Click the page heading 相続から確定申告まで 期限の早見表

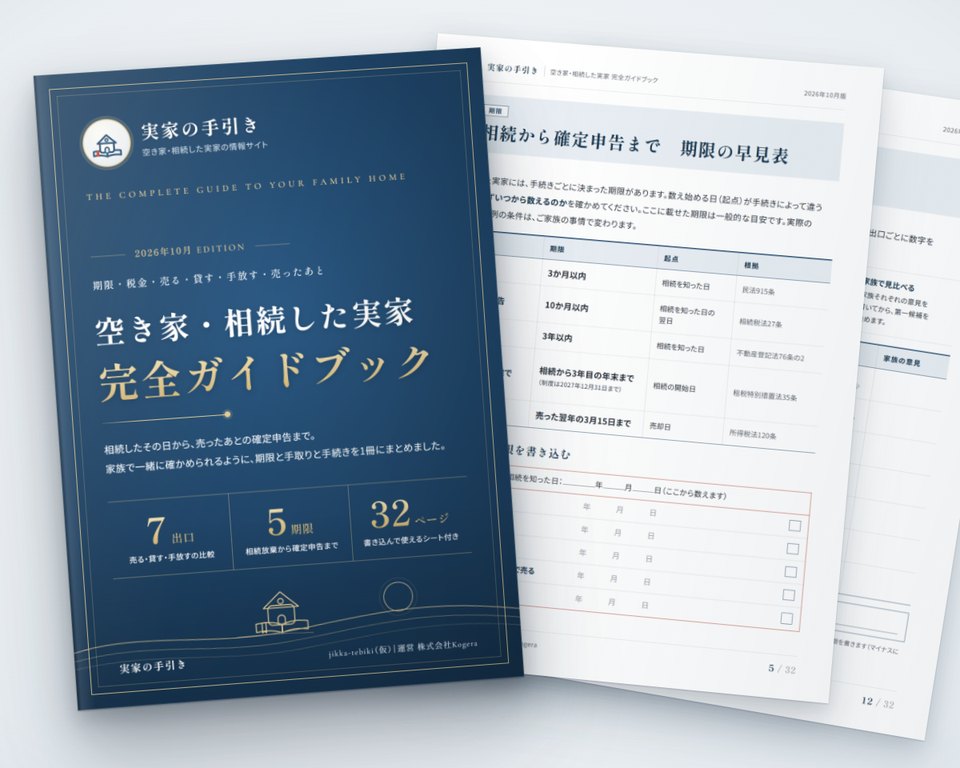tap(636, 145)
